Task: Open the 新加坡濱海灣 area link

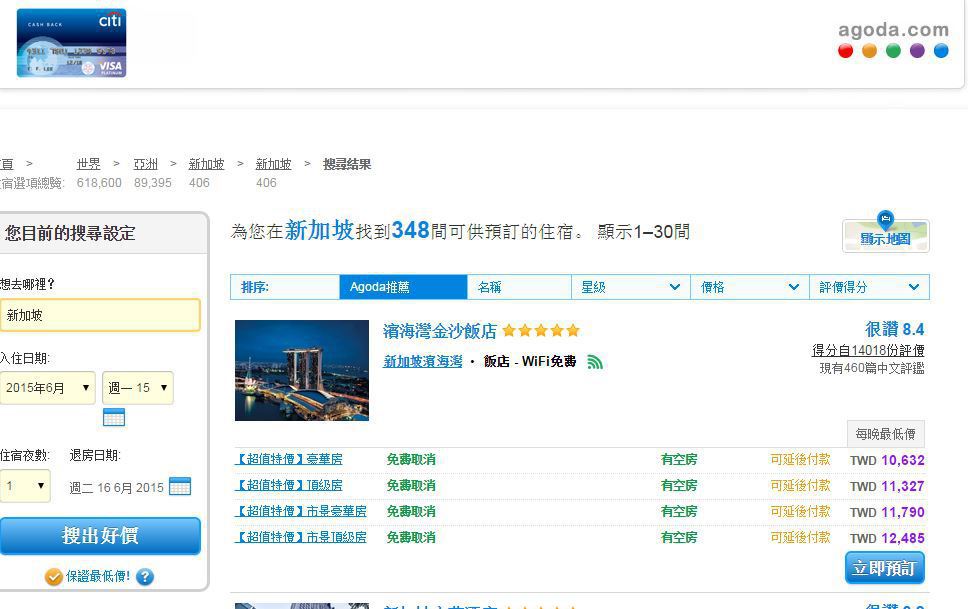Action: point(422,361)
